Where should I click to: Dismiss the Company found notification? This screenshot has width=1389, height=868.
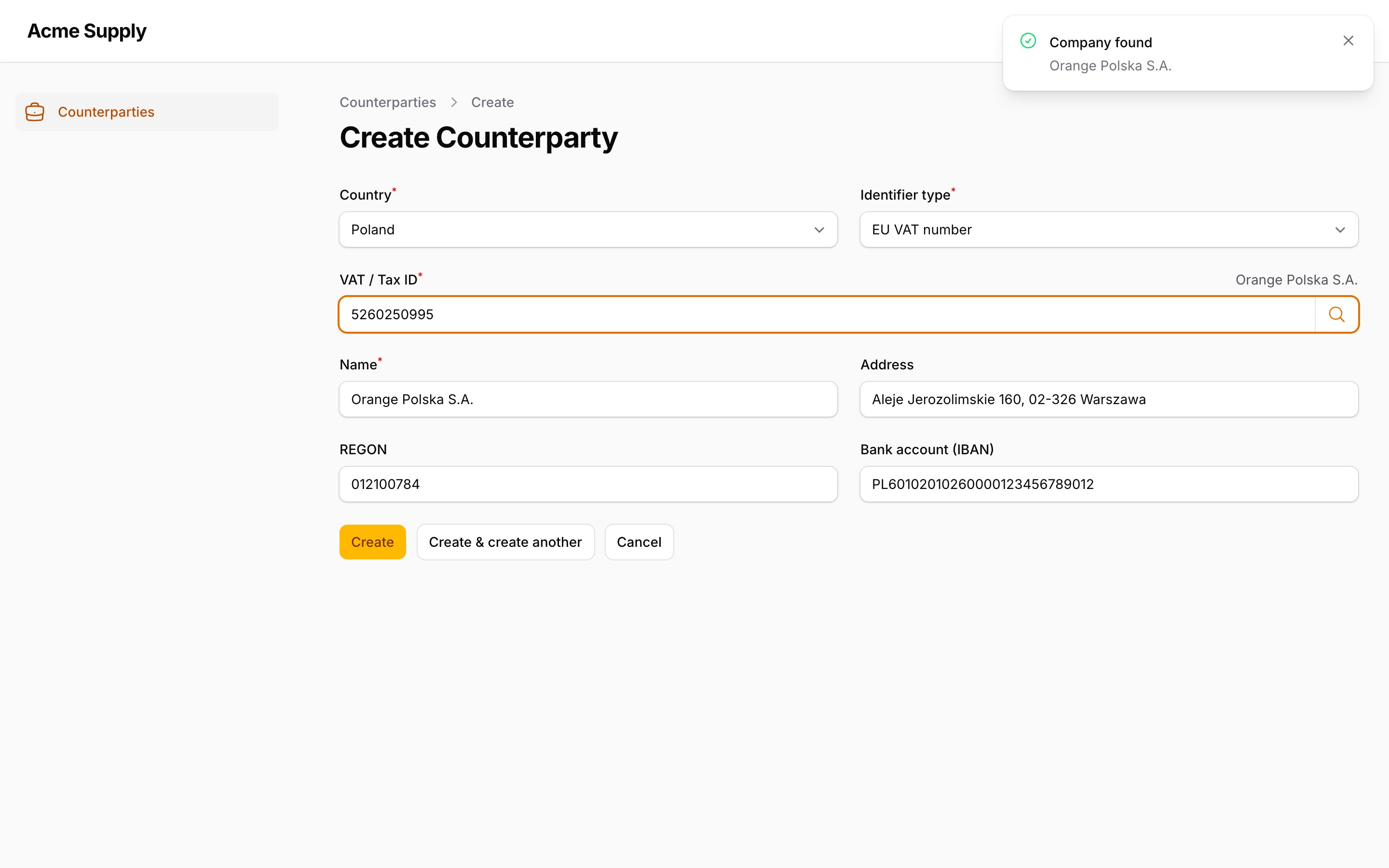coord(1348,41)
